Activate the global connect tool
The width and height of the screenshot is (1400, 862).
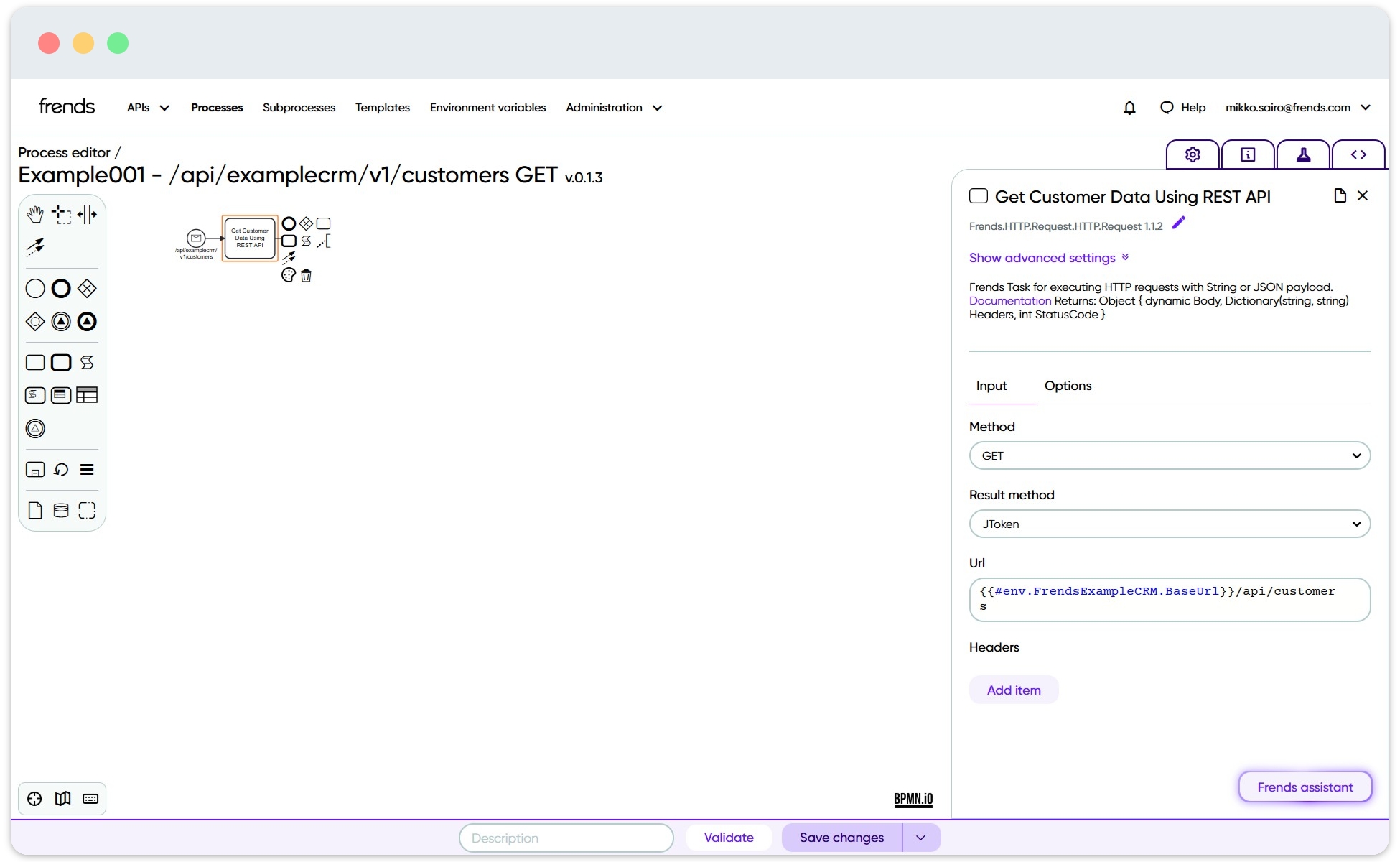tap(34, 247)
